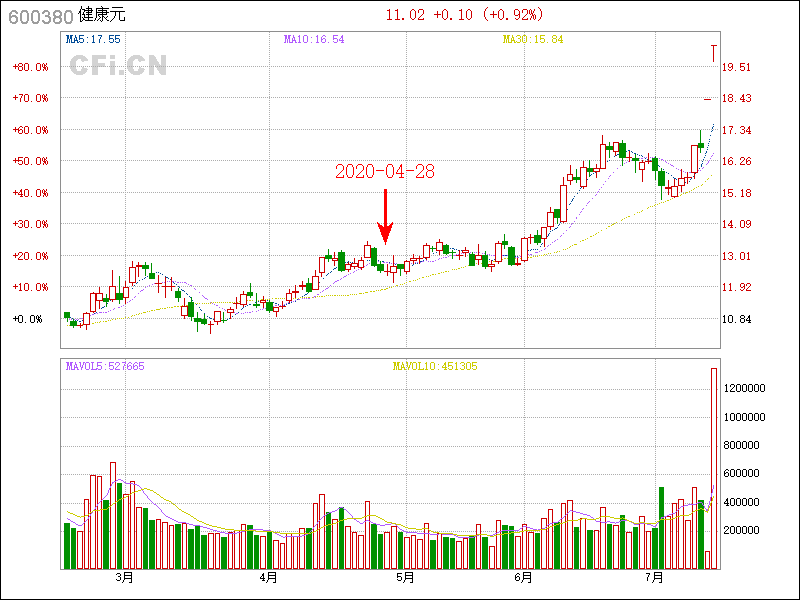
Task: Click the MA10:16.54 indicator label
Action: click(314, 40)
